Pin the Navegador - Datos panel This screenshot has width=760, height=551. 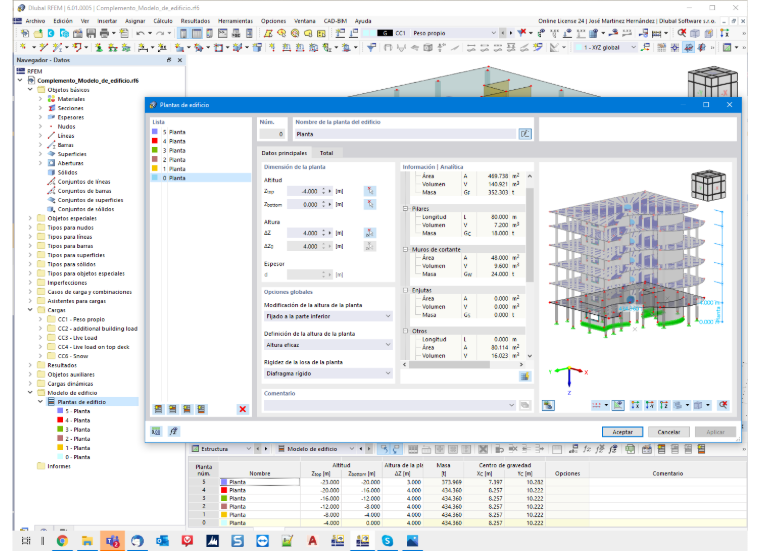(169, 60)
